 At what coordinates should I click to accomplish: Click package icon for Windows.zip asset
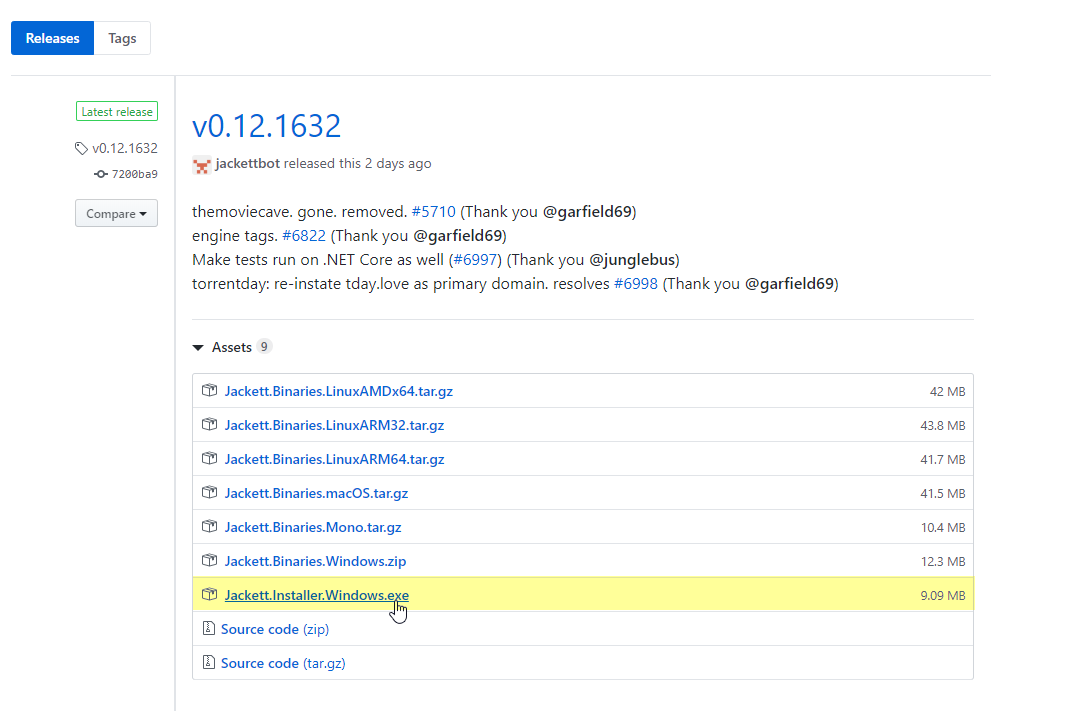pyautogui.click(x=209, y=560)
